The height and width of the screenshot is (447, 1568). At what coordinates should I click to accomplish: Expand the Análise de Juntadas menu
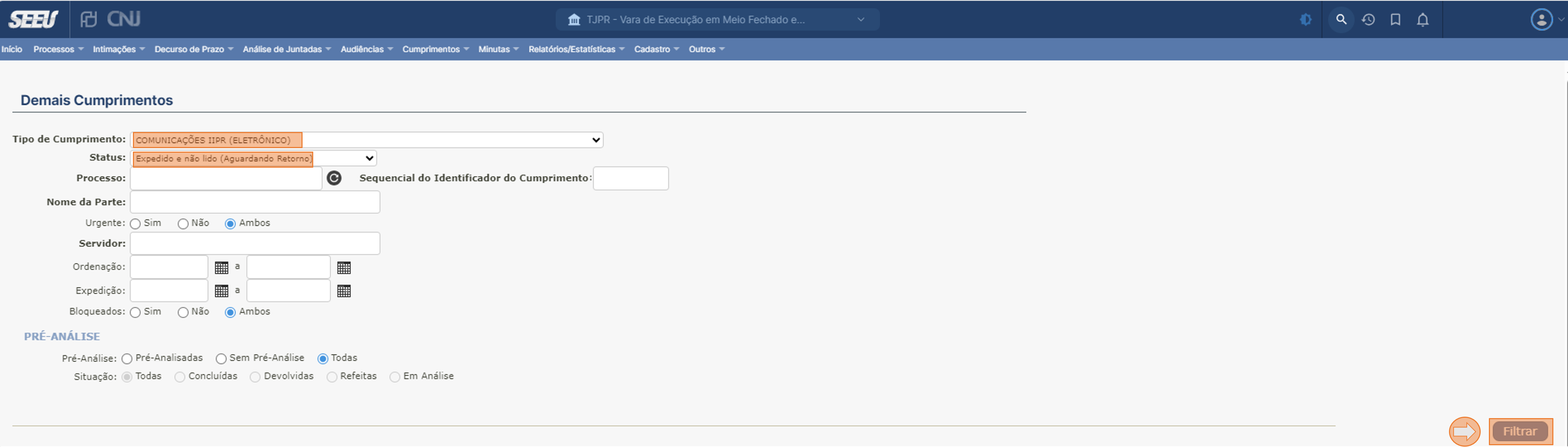click(x=287, y=49)
